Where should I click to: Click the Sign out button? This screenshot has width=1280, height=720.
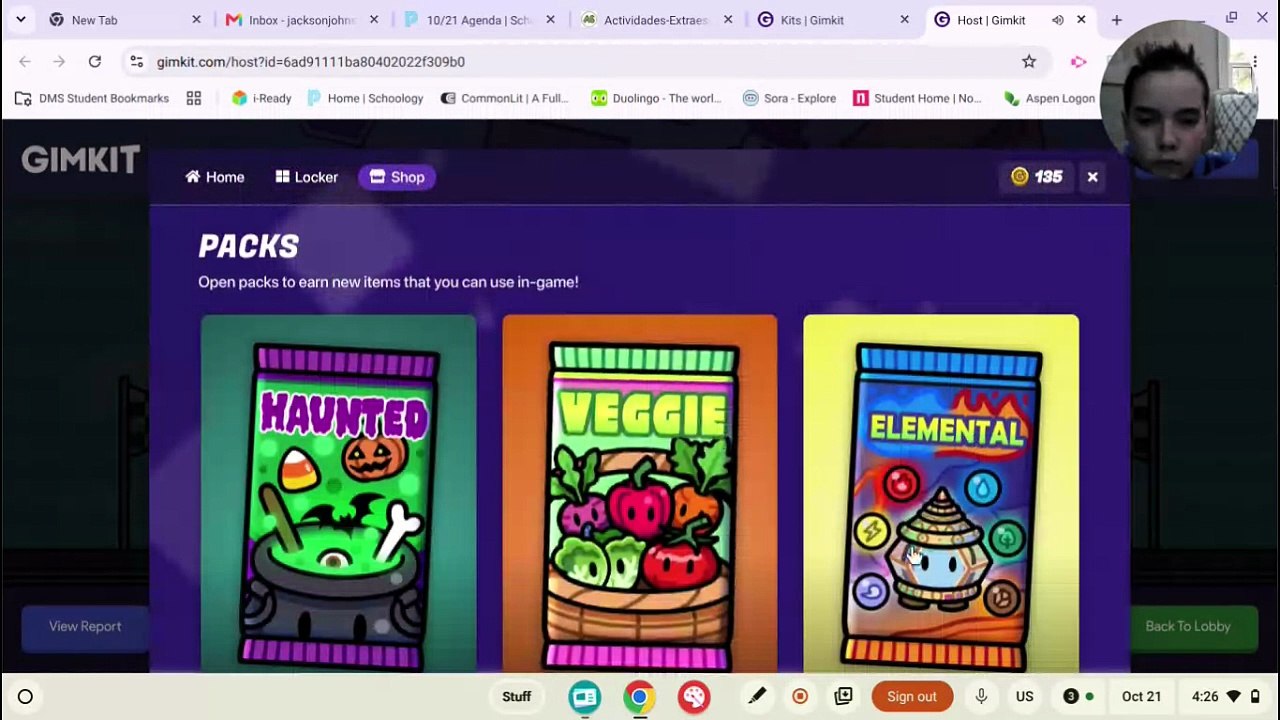[912, 697]
